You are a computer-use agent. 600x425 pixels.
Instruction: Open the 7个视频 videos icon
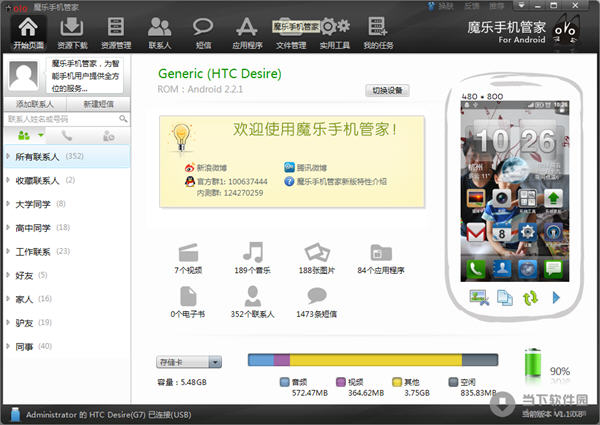188,253
